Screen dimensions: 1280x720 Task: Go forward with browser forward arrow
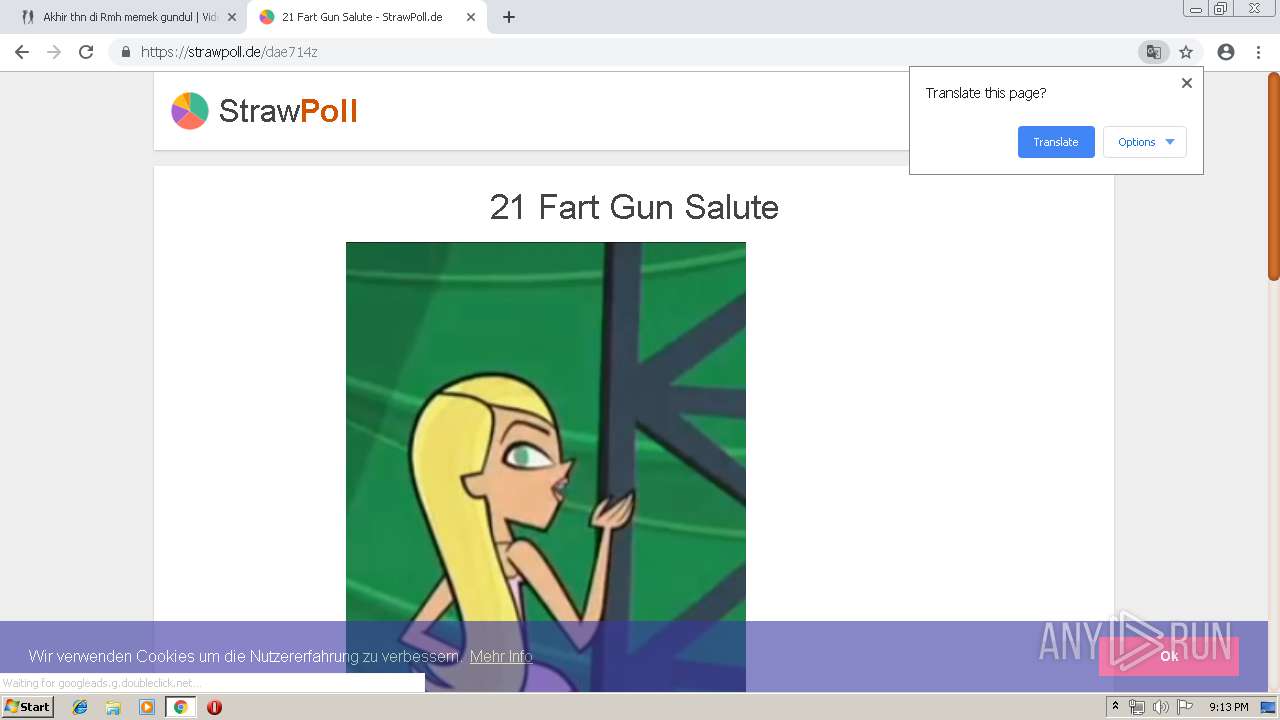[x=54, y=52]
